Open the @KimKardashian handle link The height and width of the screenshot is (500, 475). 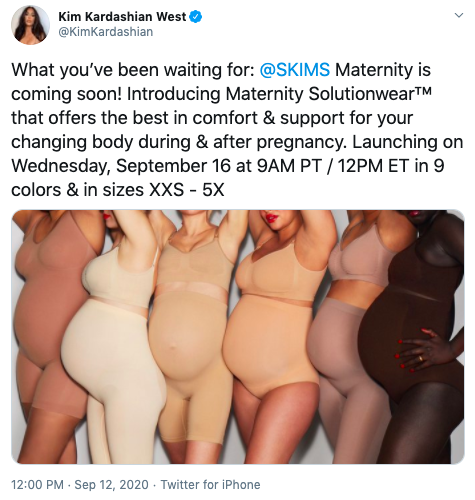click(x=106, y=32)
